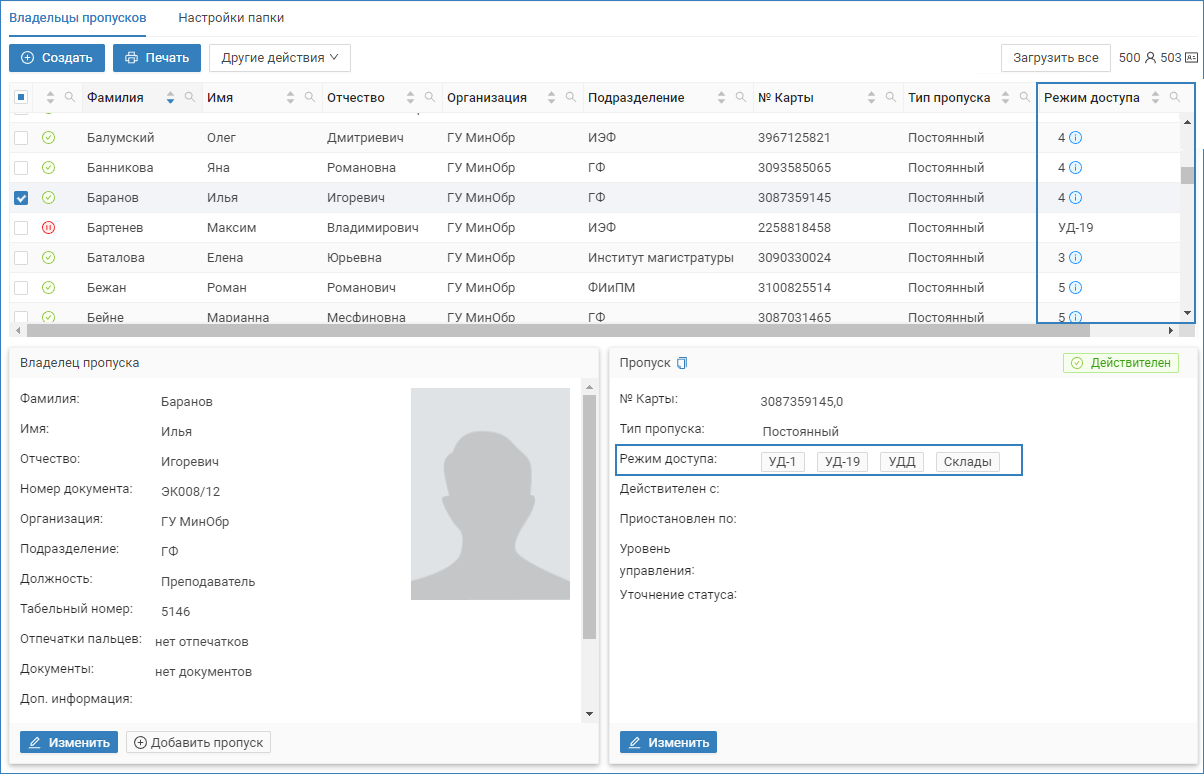Uncheck the checkbox for Баранов row
Viewport: 1204px width, 774px height.
[21, 198]
